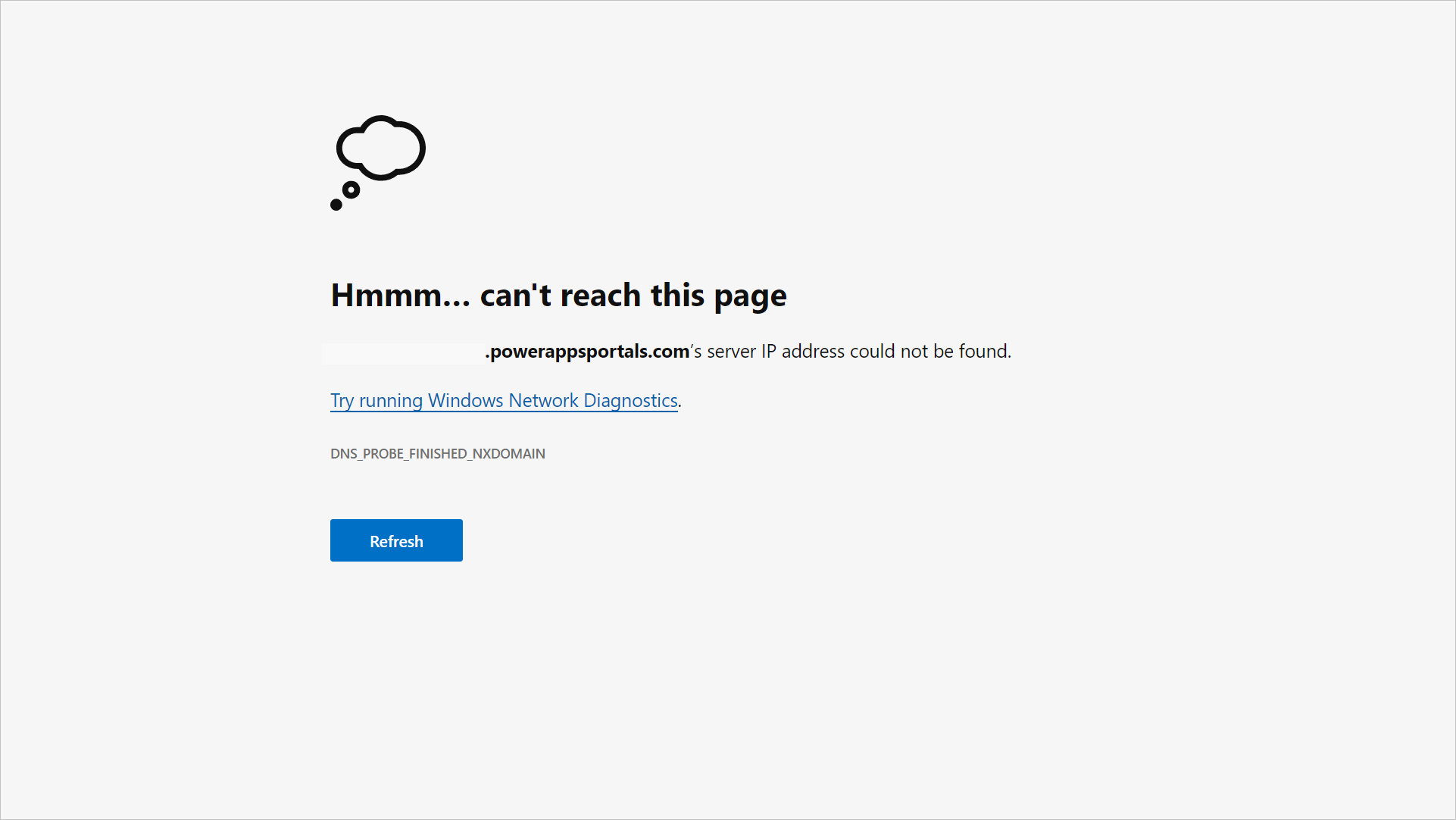The width and height of the screenshot is (1456, 820).
Task: Click the word "Network" in diagnostics link
Action: (x=543, y=400)
